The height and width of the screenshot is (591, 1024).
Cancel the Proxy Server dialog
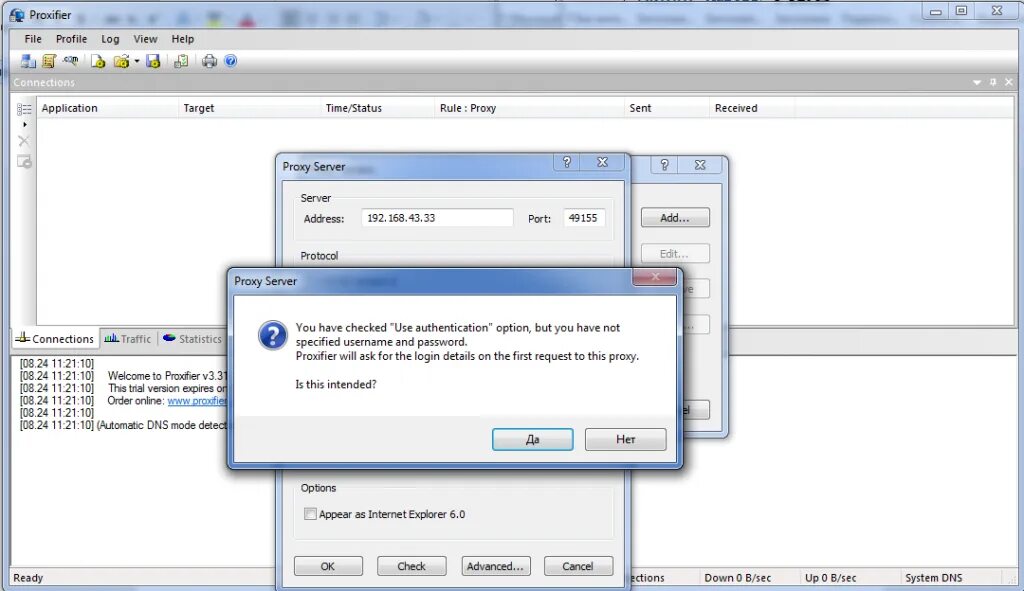[x=578, y=566]
